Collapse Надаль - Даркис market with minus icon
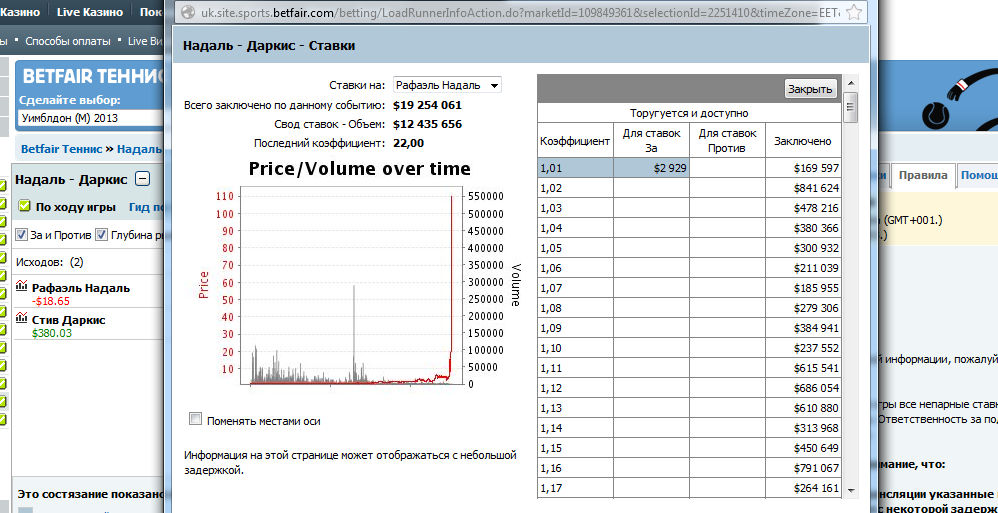The height and width of the screenshot is (513, 998). (x=143, y=179)
